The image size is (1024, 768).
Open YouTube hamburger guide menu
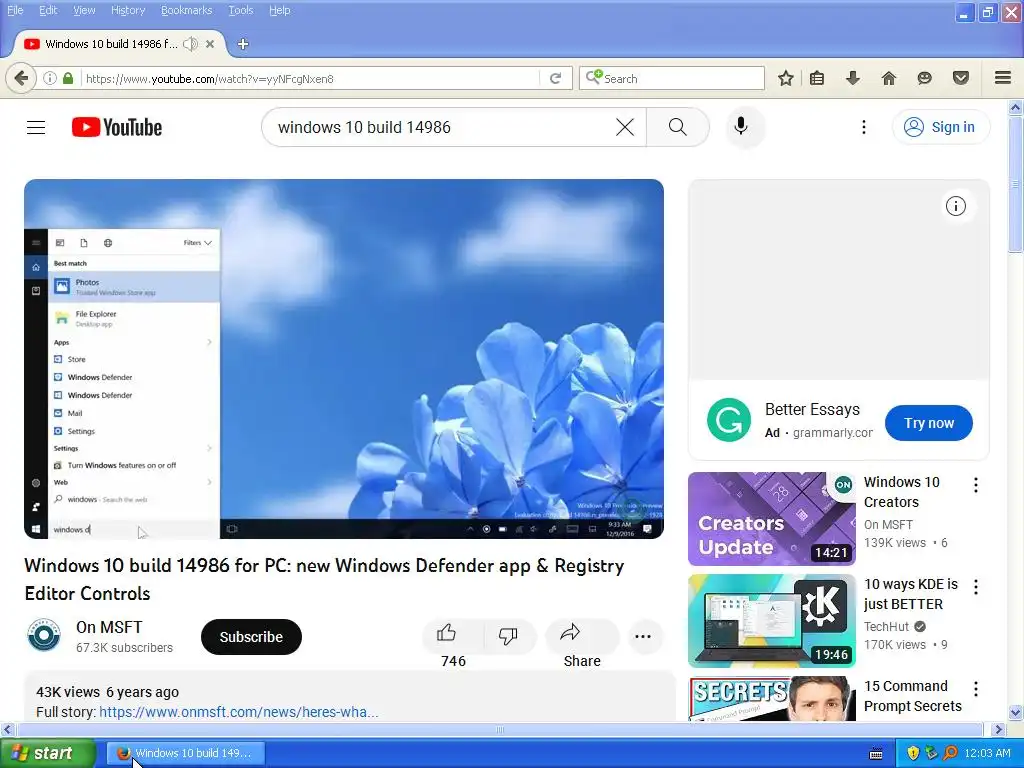tap(36, 127)
